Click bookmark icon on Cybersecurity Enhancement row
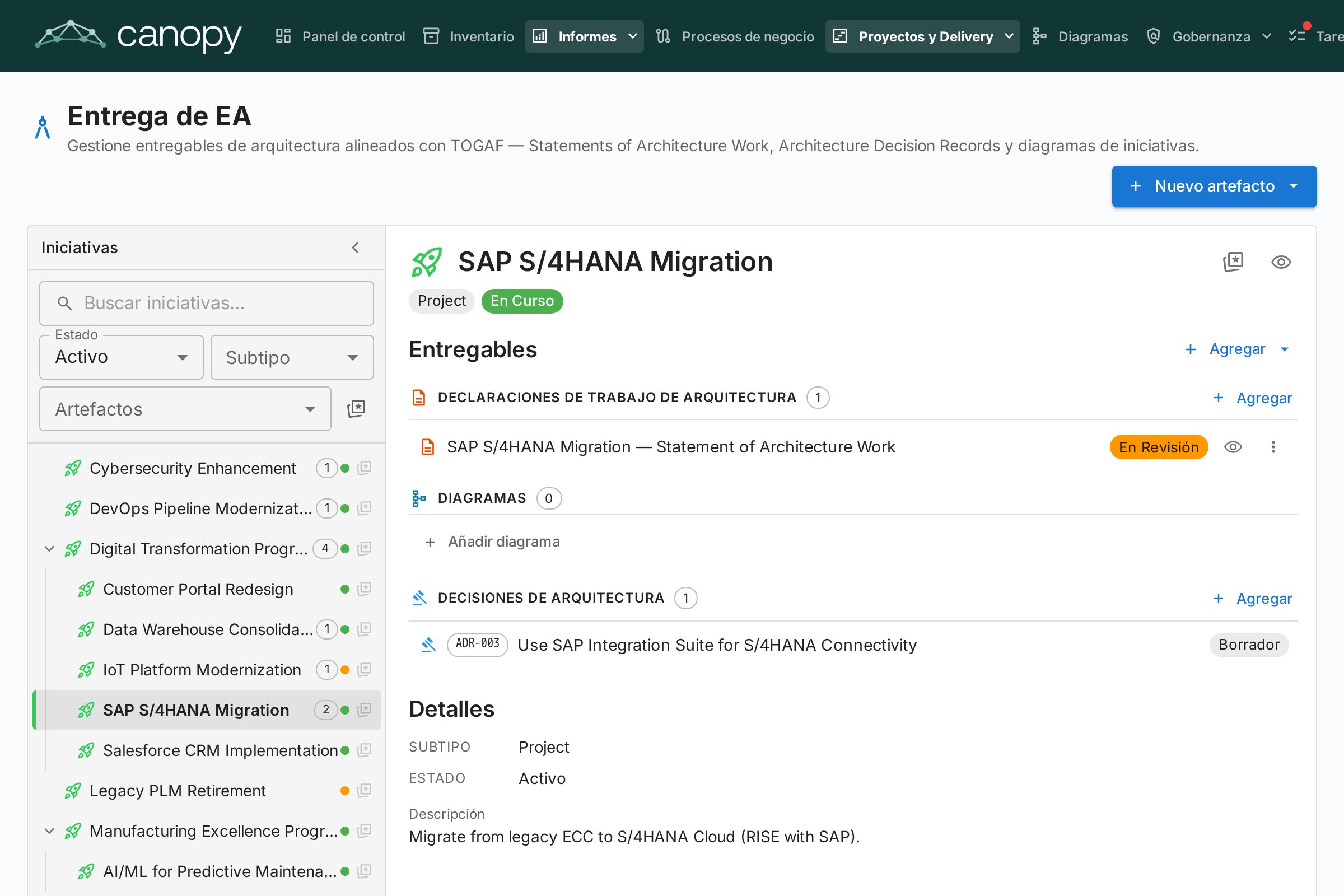The width and height of the screenshot is (1344, 896). click(x=364, y=468)
